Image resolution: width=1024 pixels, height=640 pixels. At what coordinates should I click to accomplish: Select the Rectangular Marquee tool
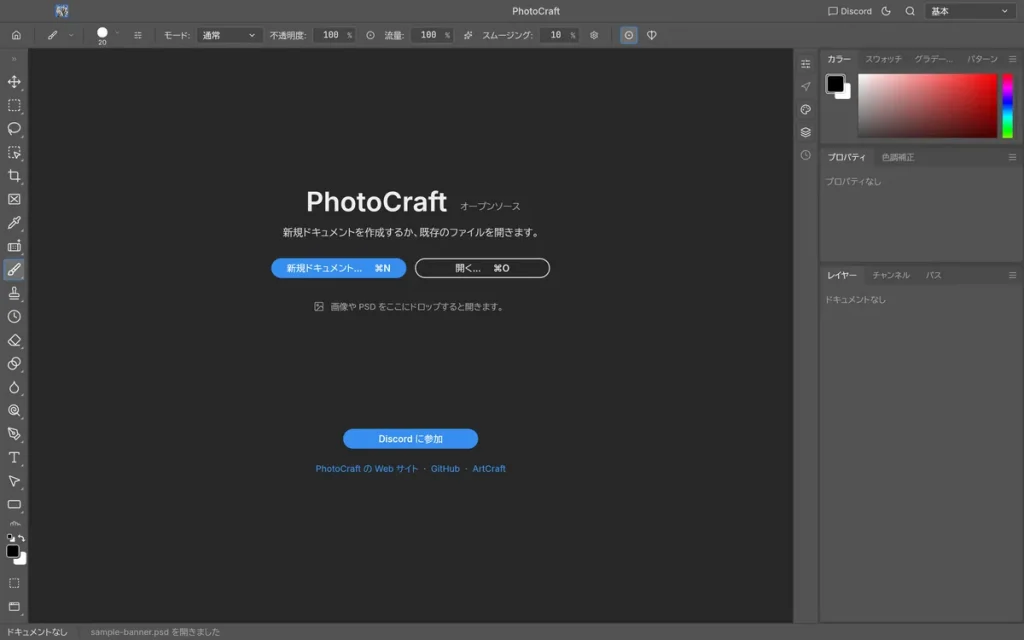[x=14, y=105]
